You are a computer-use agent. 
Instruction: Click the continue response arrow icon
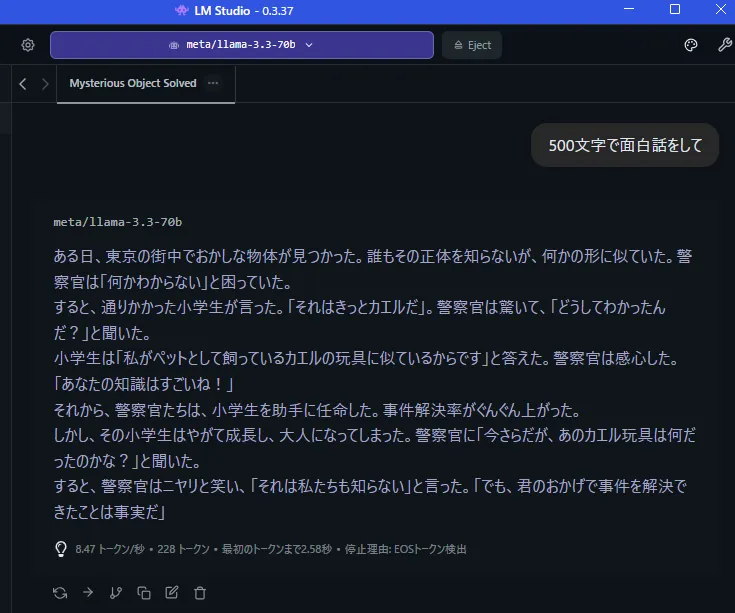coord(88,592)
